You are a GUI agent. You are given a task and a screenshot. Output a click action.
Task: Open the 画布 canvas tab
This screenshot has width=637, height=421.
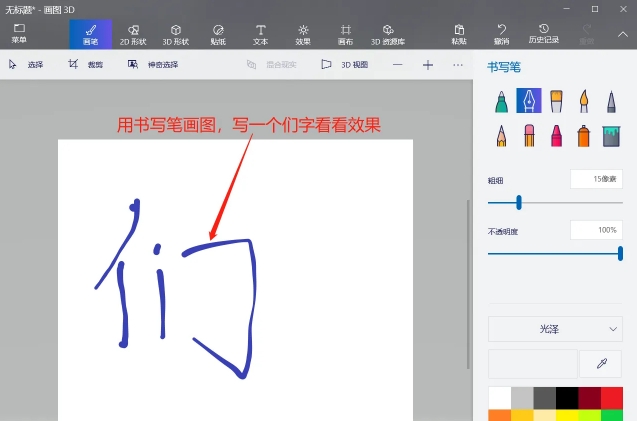tap(345, 35)
